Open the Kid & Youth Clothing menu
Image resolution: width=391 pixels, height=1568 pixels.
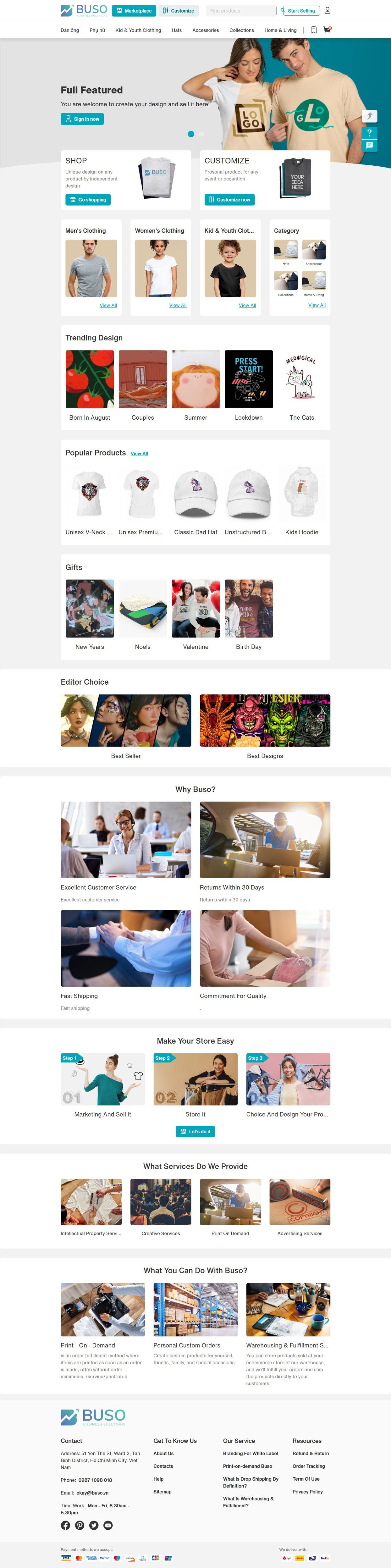click(x=138, y=30)
